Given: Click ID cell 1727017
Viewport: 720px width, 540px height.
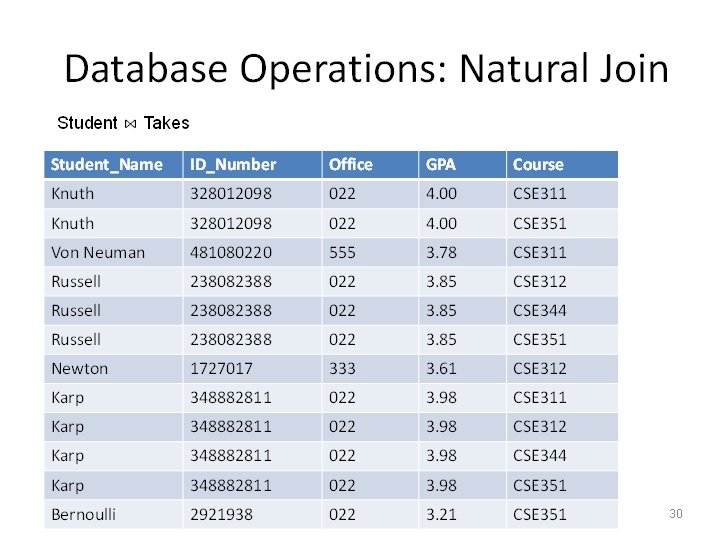Looking at the screenshot, I should [253, 369].
